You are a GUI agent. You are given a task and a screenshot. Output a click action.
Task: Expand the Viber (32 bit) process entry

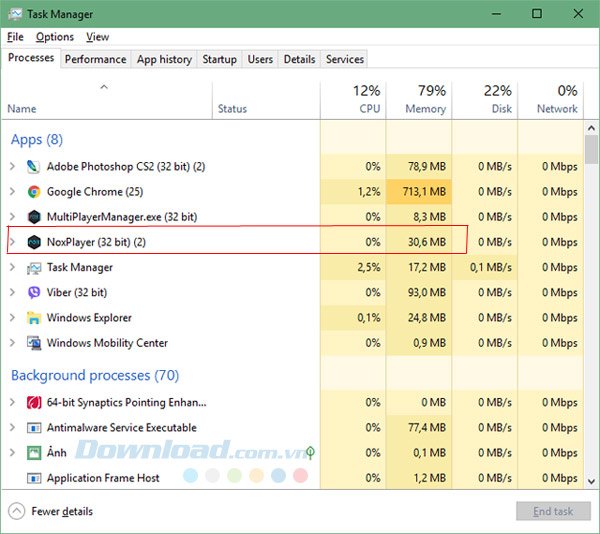(x=12, y=292)
